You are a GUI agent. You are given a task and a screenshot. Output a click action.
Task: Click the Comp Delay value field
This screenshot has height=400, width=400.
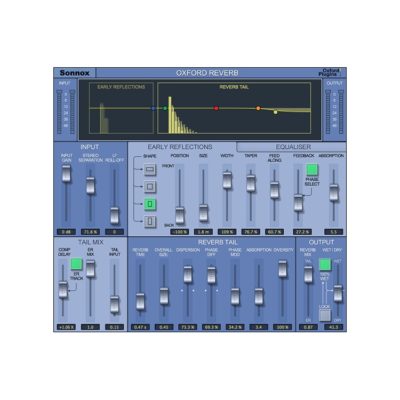66,327
